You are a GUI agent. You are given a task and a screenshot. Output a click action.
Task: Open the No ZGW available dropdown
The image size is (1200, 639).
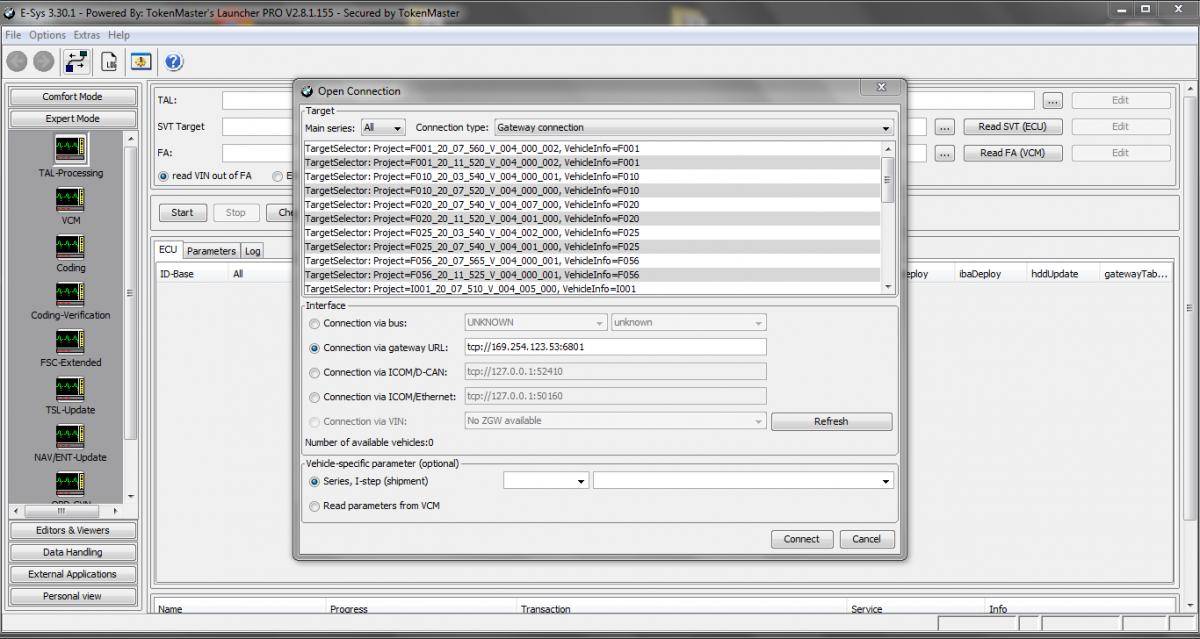[616, 421]
